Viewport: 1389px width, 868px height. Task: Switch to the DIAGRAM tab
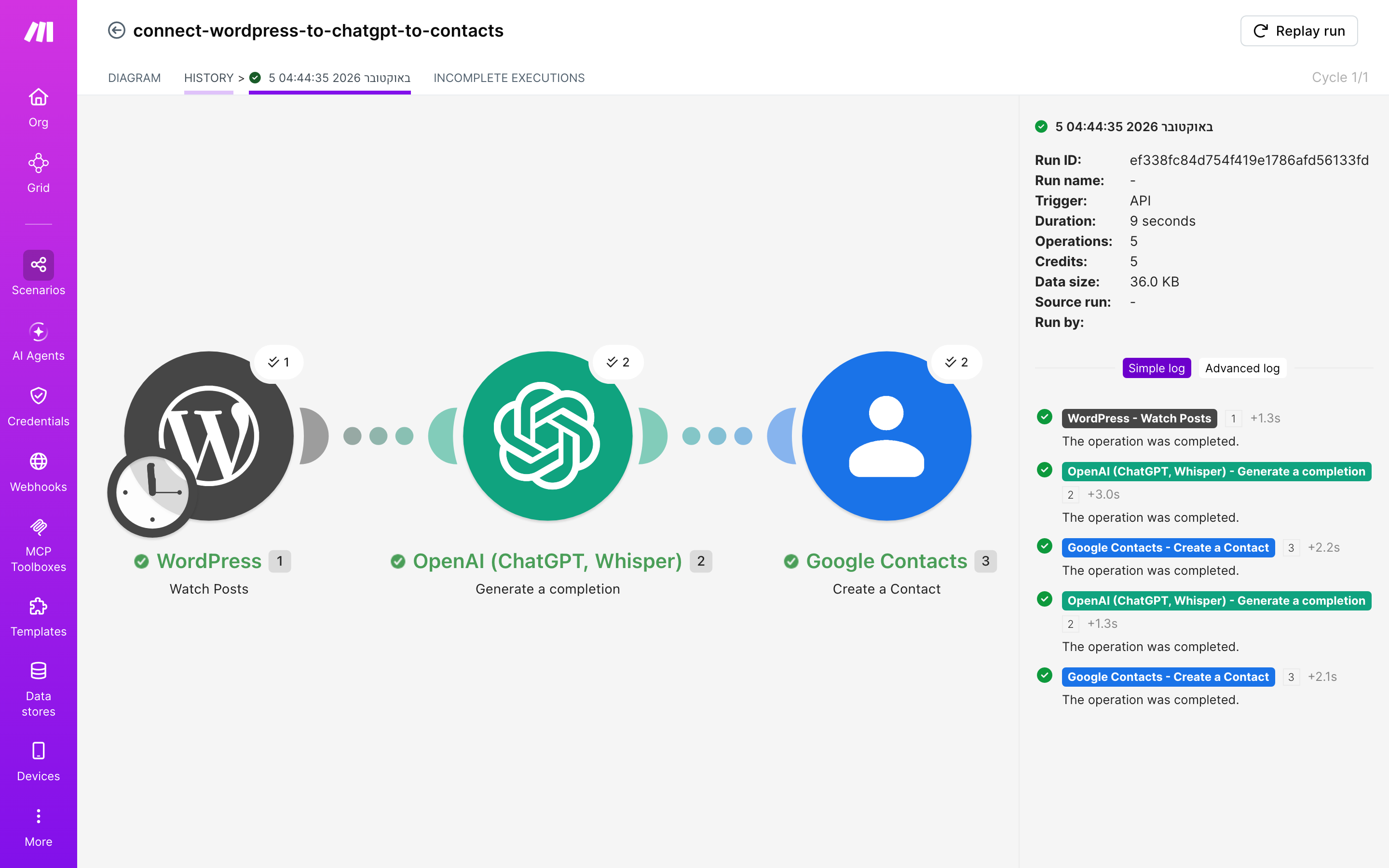click(134, 78)
